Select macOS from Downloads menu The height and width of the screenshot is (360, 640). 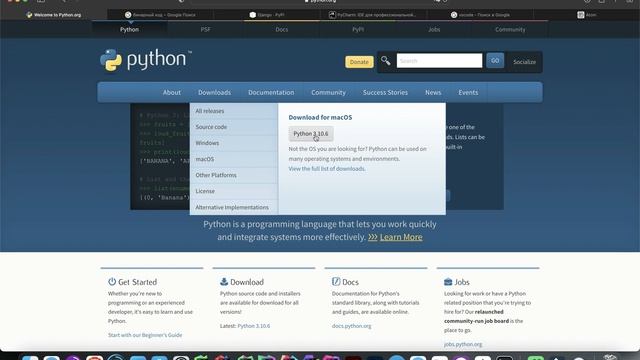click(234, 159)
